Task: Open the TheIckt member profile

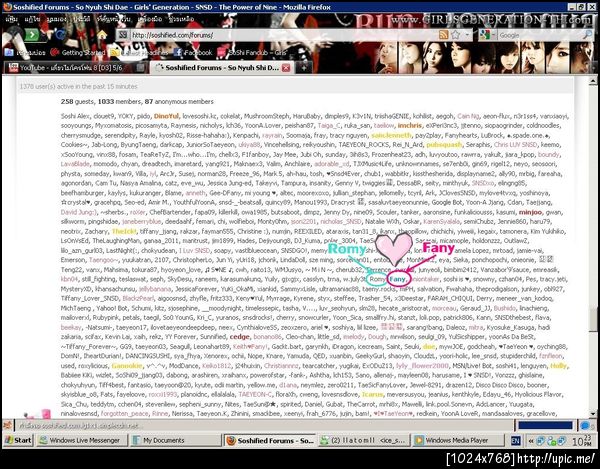Action: click(x=124, y=231)
